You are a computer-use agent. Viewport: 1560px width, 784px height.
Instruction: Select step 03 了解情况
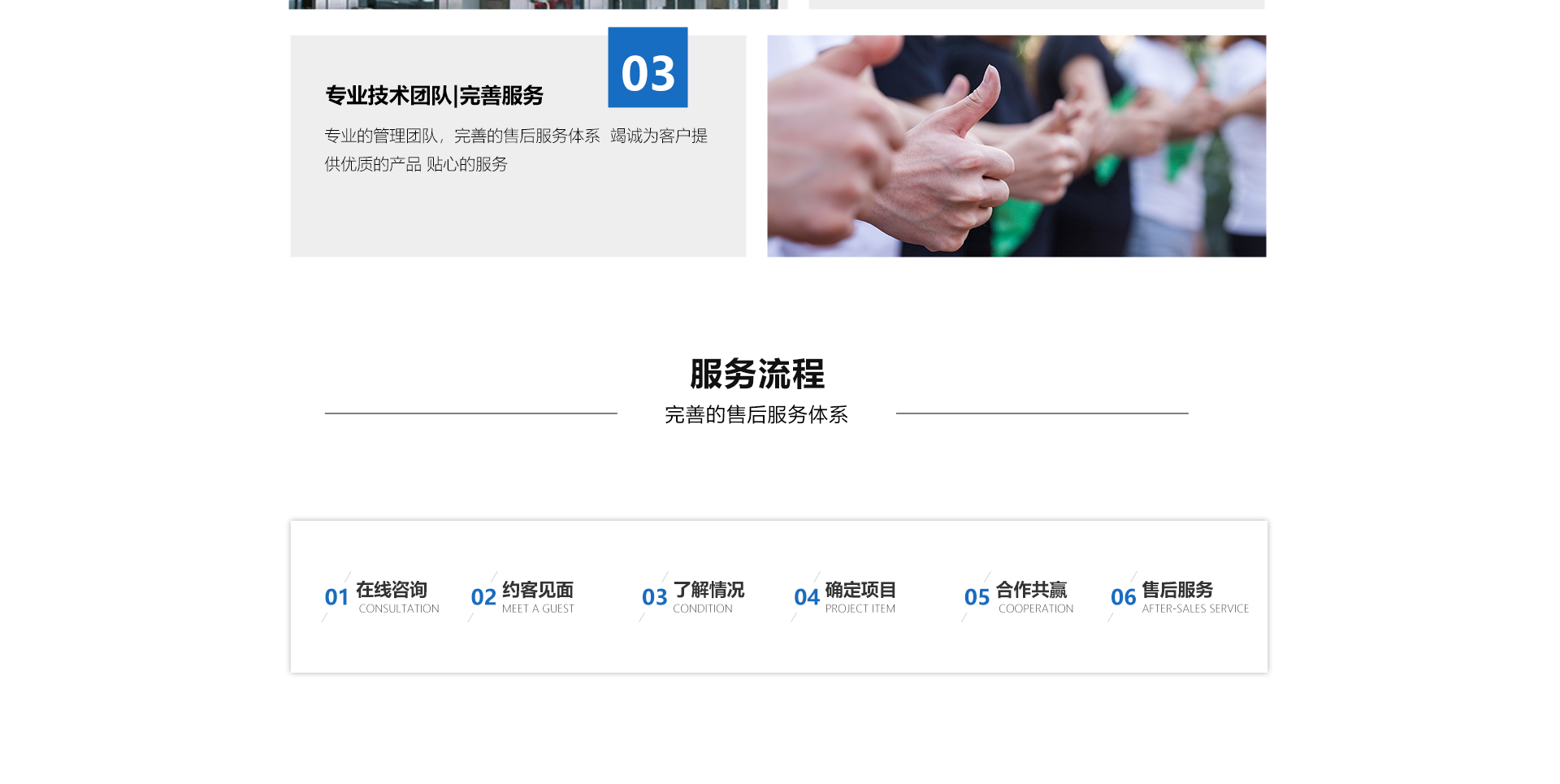692,597
